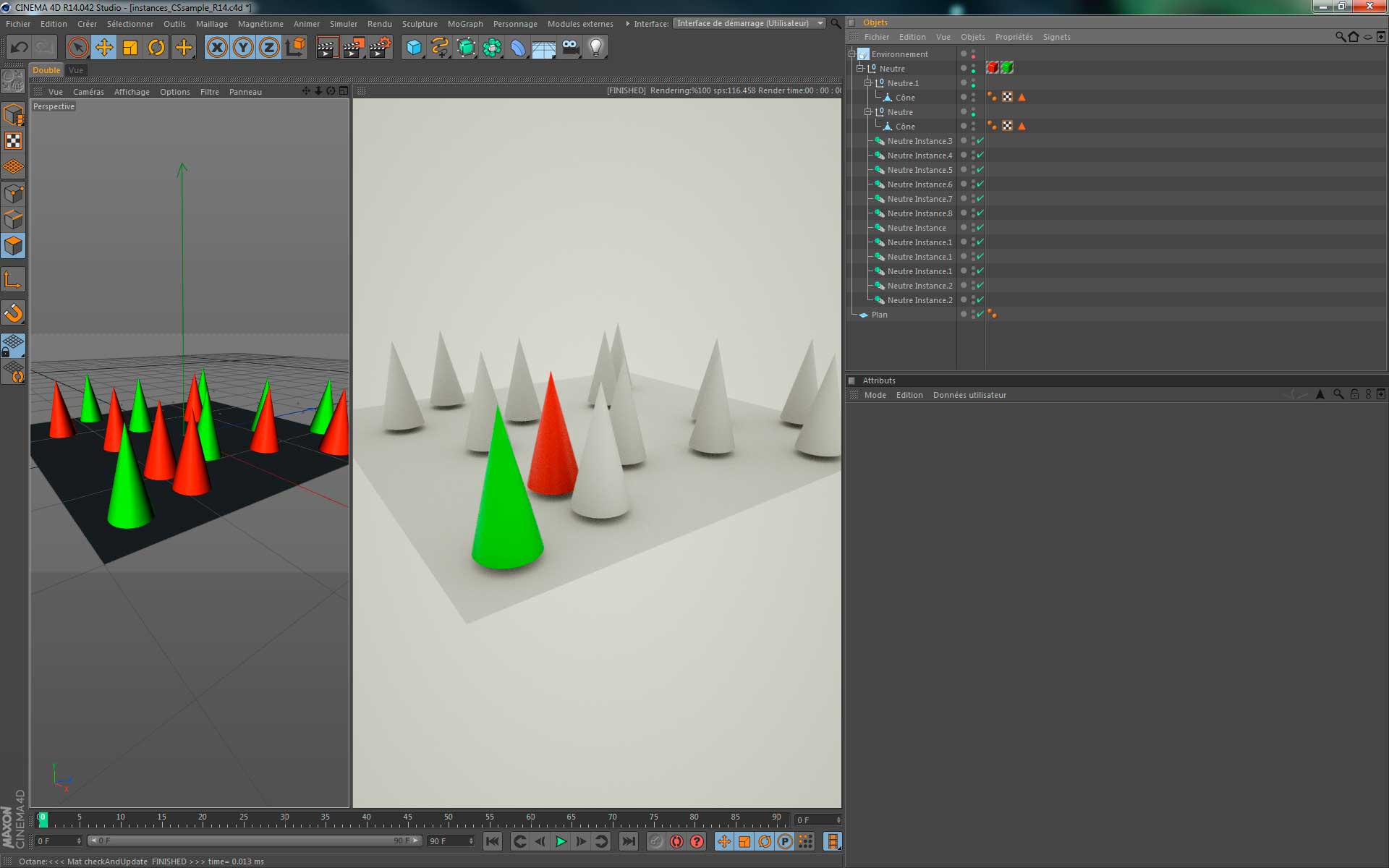Screen dimensions: 1389x868
Task: Open the Camera object icon
Action: point(570,48)
